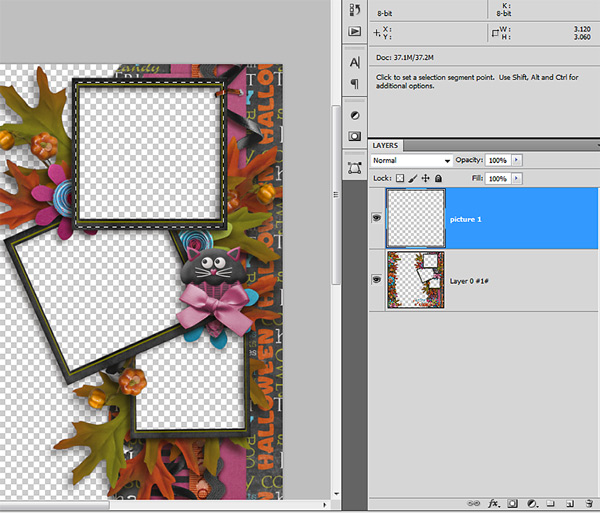Select the Layer 0 #1# layer name

pyautogui.click(x=469, y=281)
